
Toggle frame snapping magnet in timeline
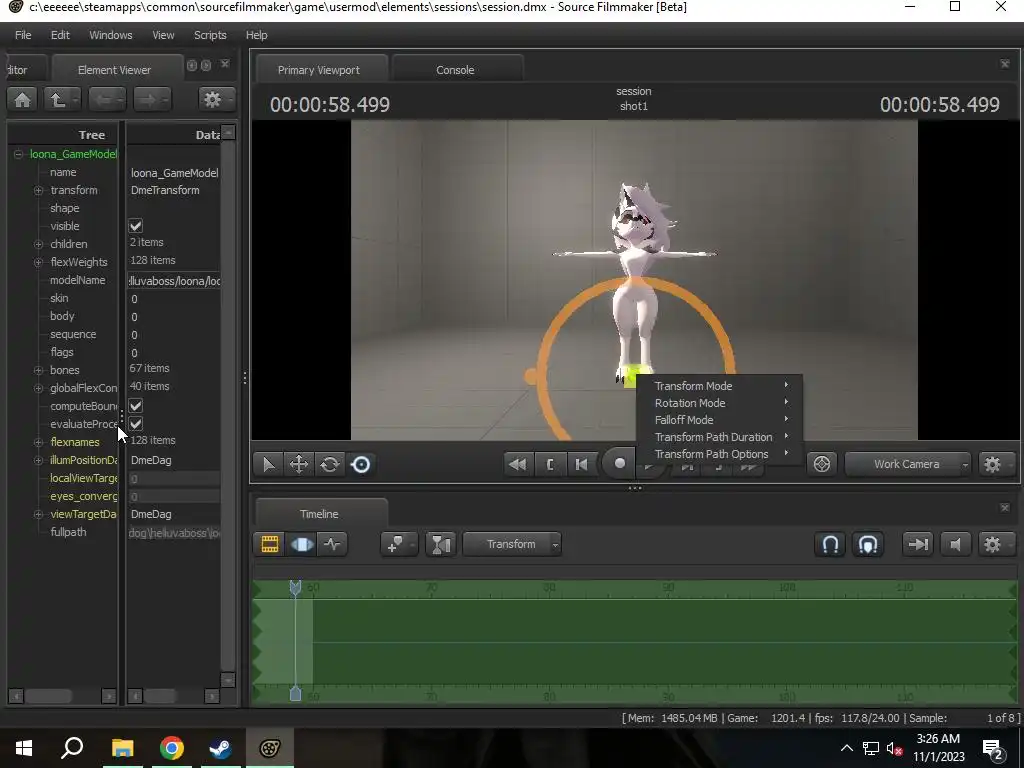868,544
